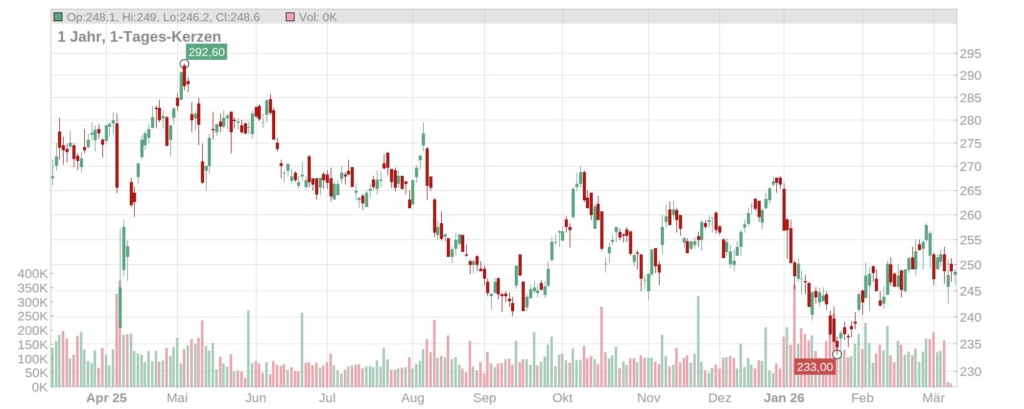Click the pink volume legend swatch
Viewport: 1024px width, 409px height.
coord(290,17)
